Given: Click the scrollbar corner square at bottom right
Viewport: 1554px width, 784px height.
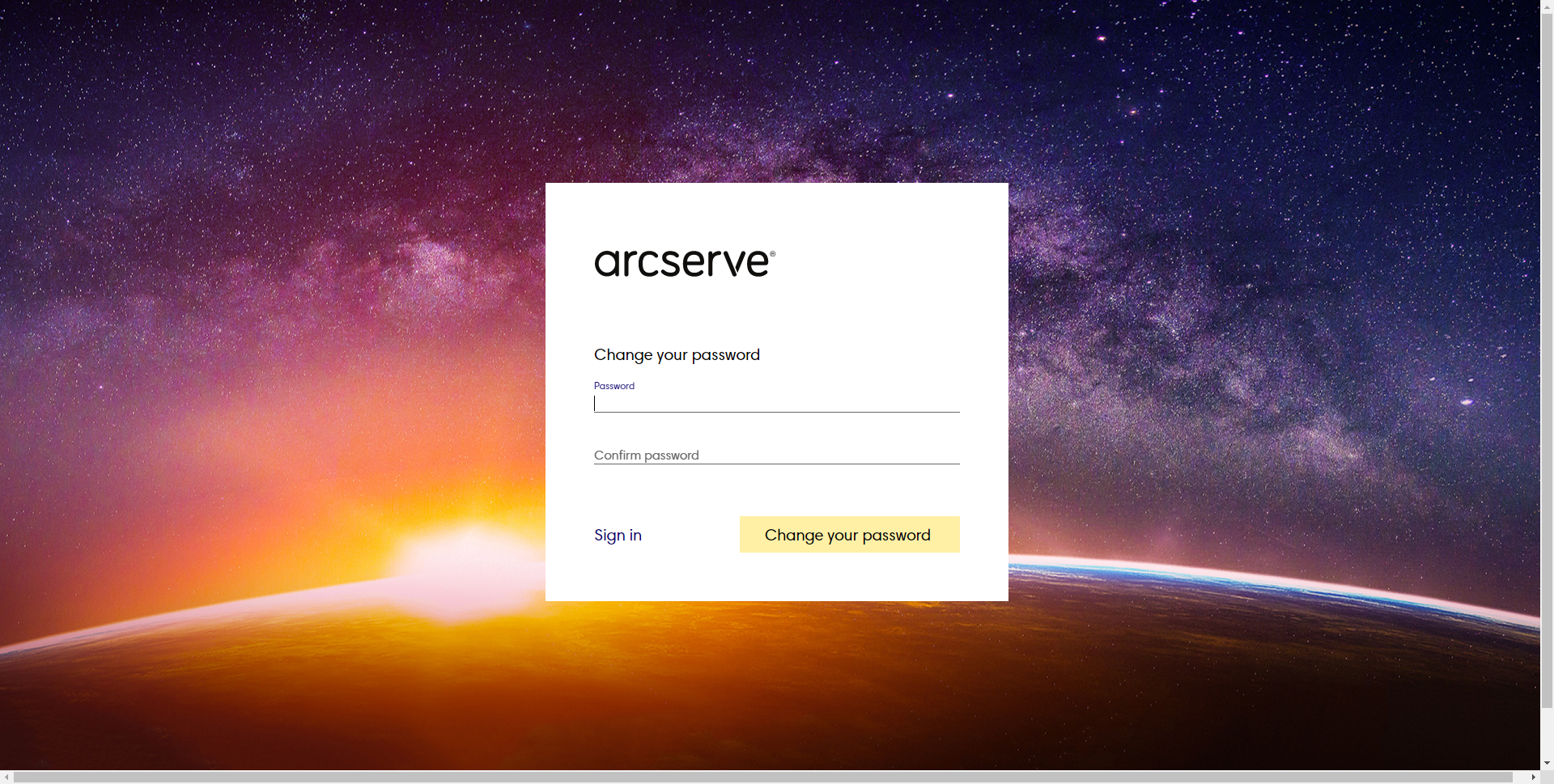Looking at the screenshot, I should pos(1547,778).
